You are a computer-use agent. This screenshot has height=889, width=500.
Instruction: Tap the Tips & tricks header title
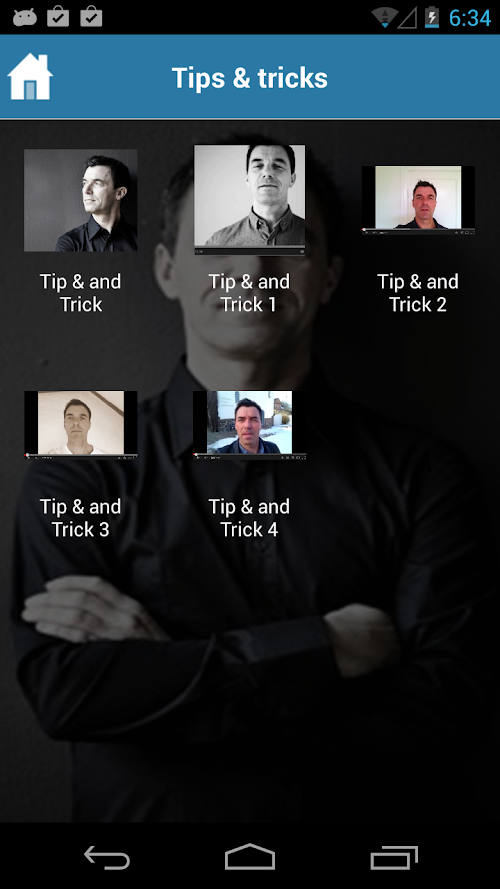point(250,78)
